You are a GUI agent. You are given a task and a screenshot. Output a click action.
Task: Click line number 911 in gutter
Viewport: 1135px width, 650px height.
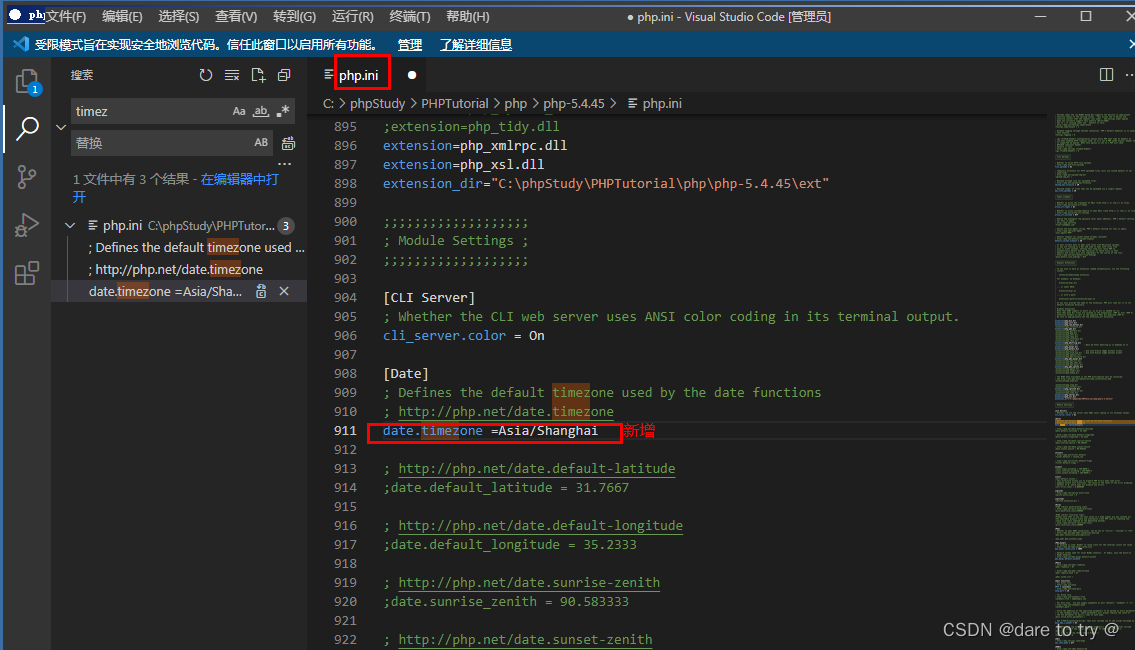(x=345, y=431)
